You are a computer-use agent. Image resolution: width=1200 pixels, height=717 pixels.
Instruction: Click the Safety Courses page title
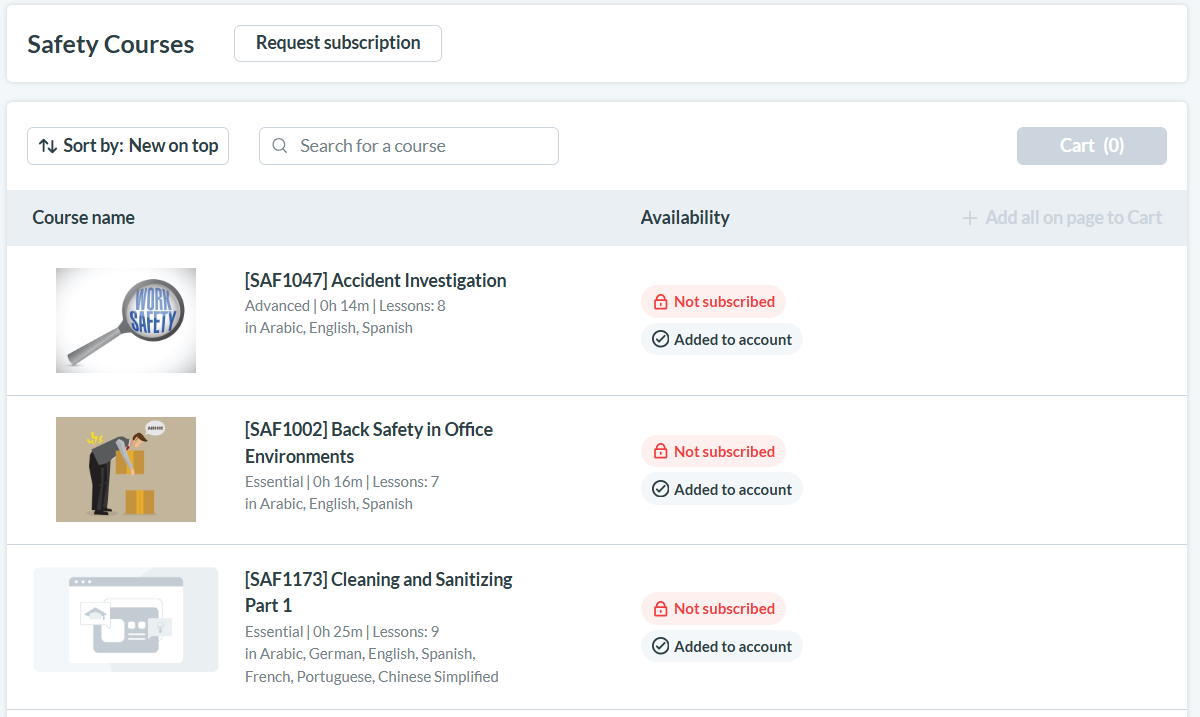point(111,45)
